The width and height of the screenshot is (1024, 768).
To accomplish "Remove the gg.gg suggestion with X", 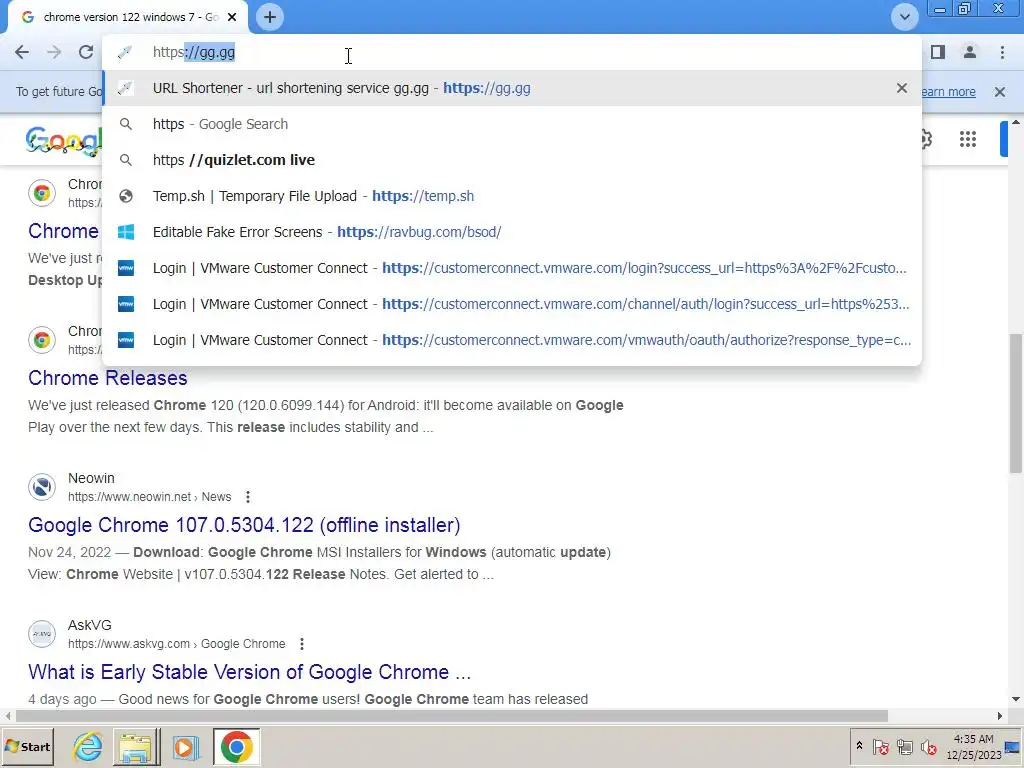I will (x=902, y=88).
